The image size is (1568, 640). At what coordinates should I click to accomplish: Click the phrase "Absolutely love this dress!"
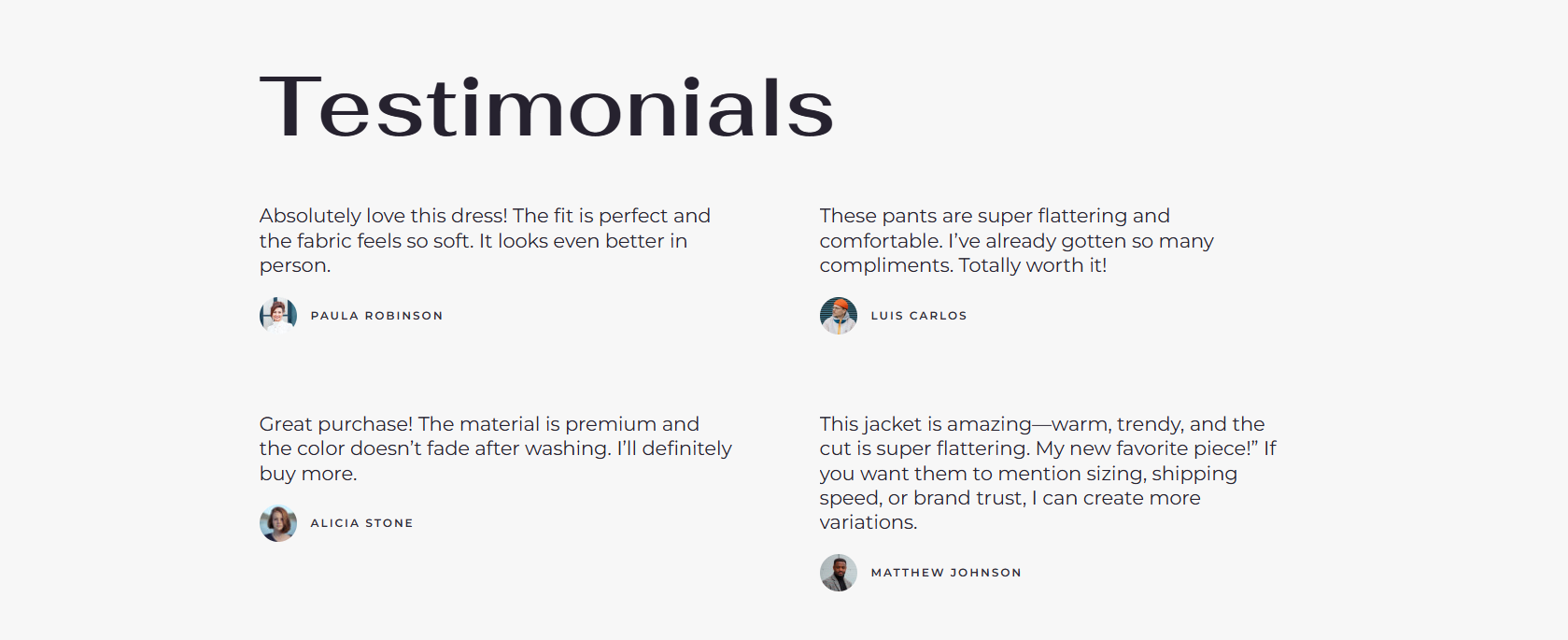point(383,216)
